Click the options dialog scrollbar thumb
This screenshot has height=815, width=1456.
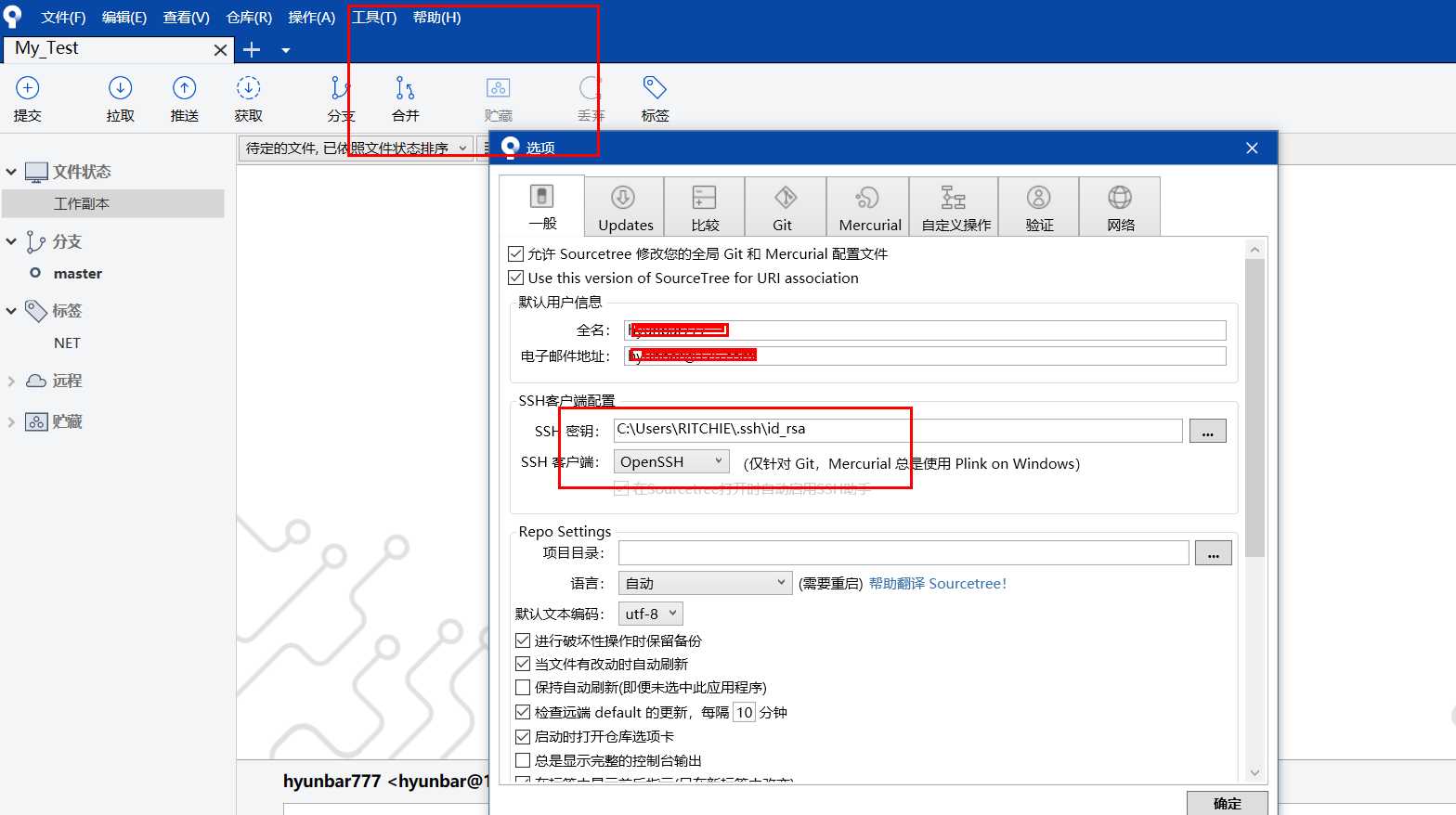click(1254, 407)
